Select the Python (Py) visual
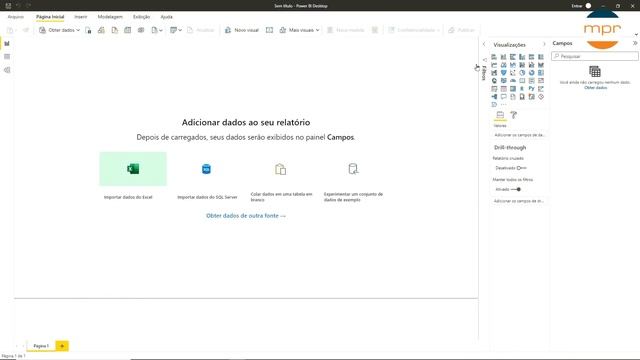 531,89
